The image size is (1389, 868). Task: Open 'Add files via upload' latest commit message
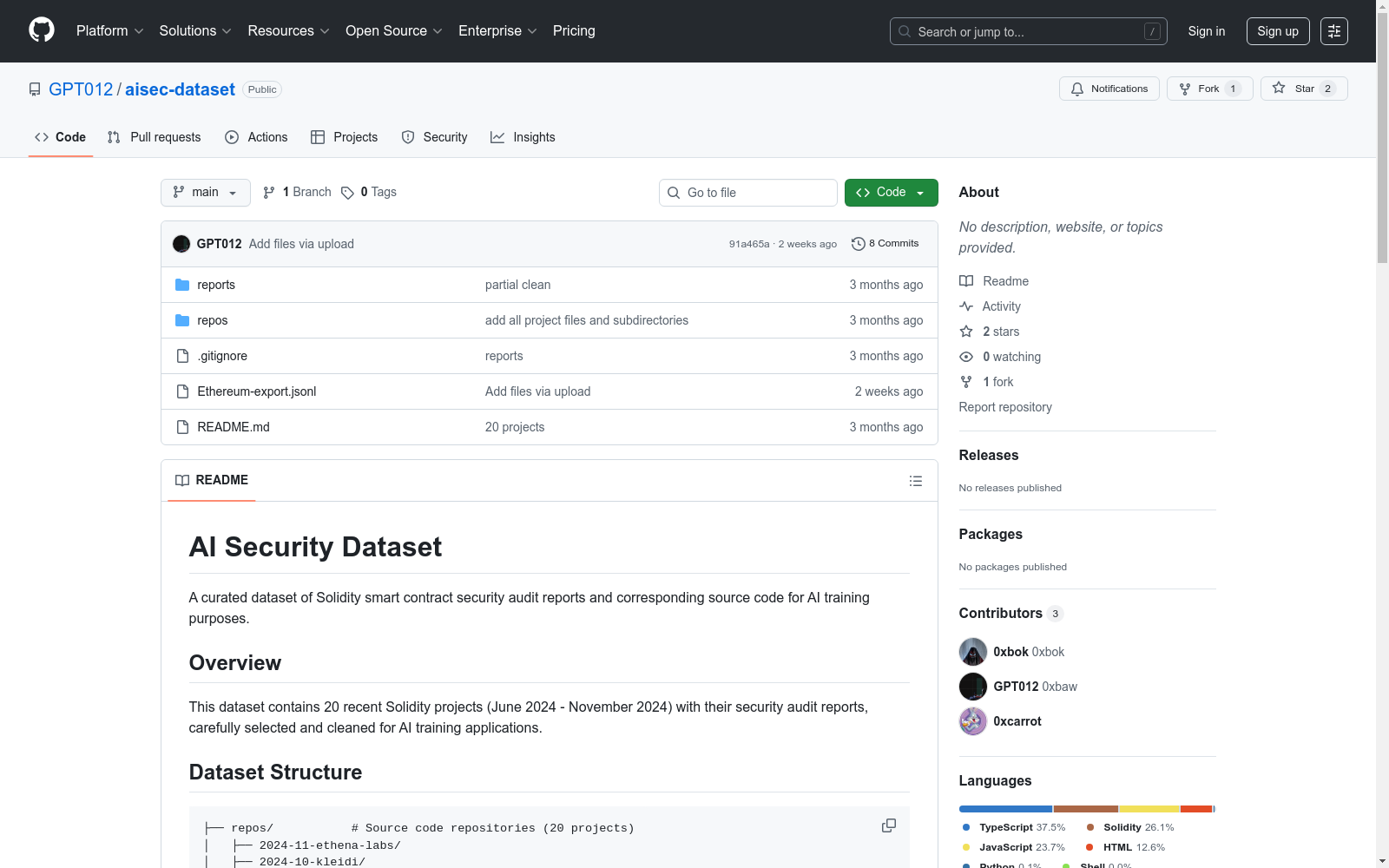click(301, 244)
